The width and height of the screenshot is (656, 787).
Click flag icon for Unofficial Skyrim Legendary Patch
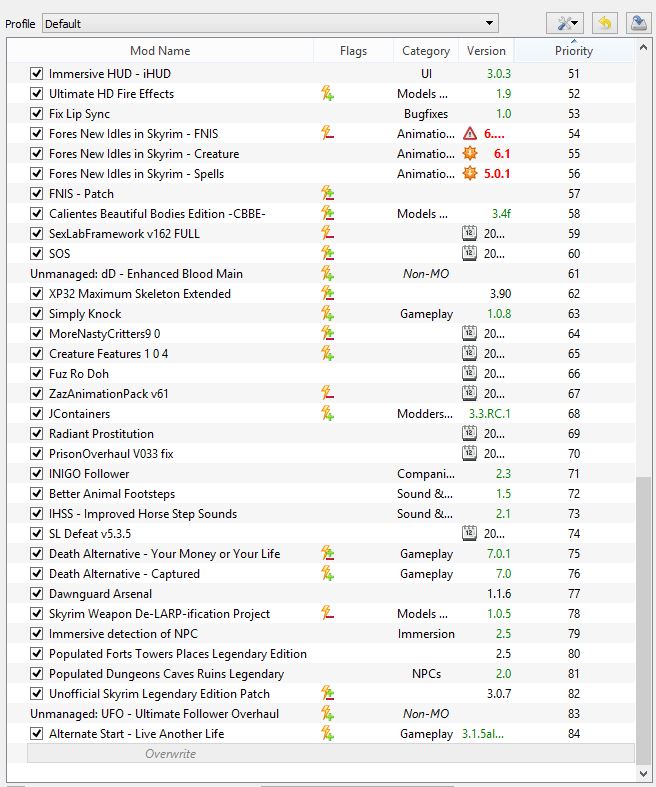click(x=327, y=694)
